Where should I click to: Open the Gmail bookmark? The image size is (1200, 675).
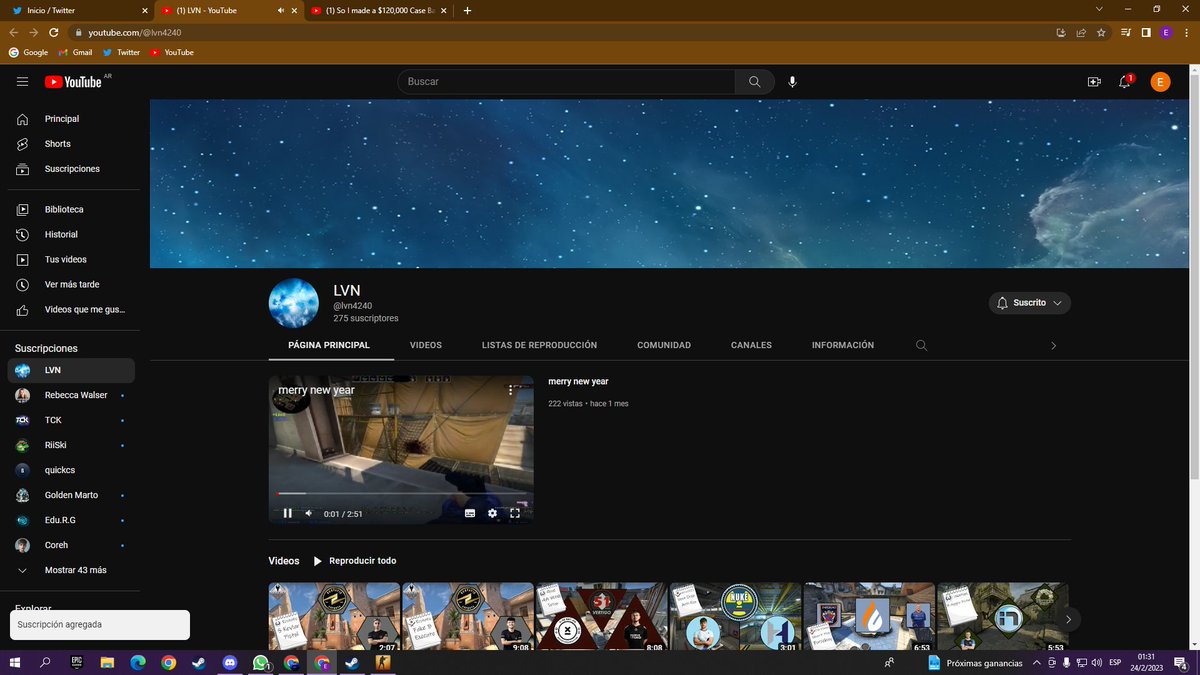coord(75,52)
